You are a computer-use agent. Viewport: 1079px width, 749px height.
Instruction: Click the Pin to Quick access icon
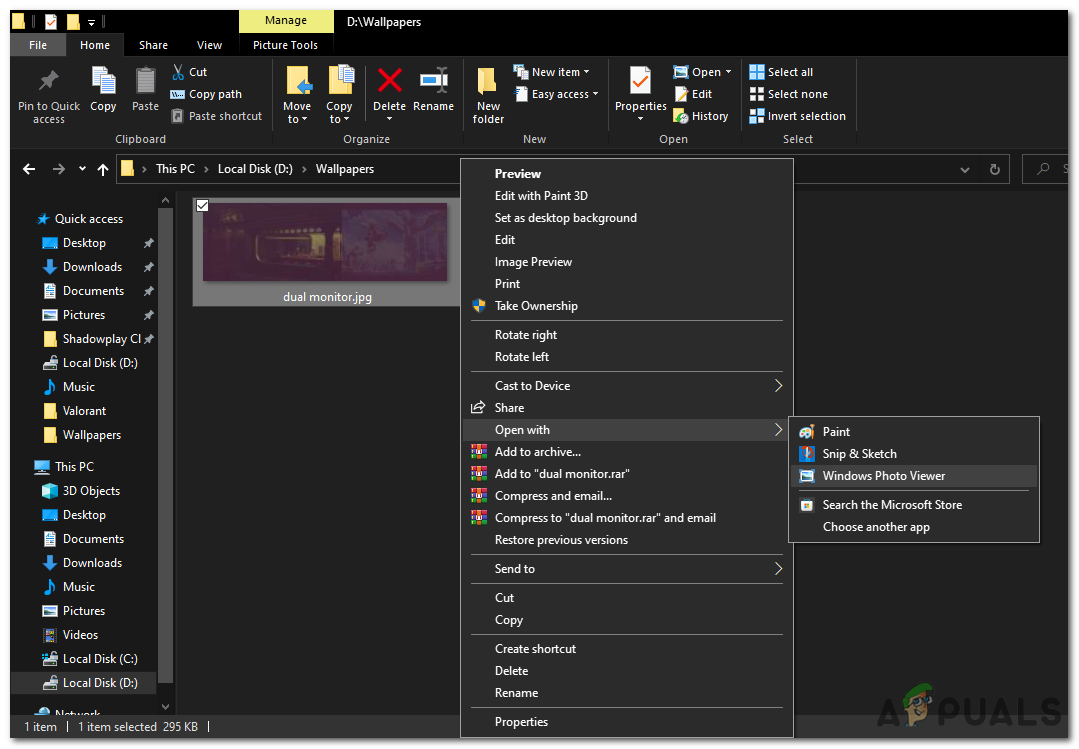48,80
